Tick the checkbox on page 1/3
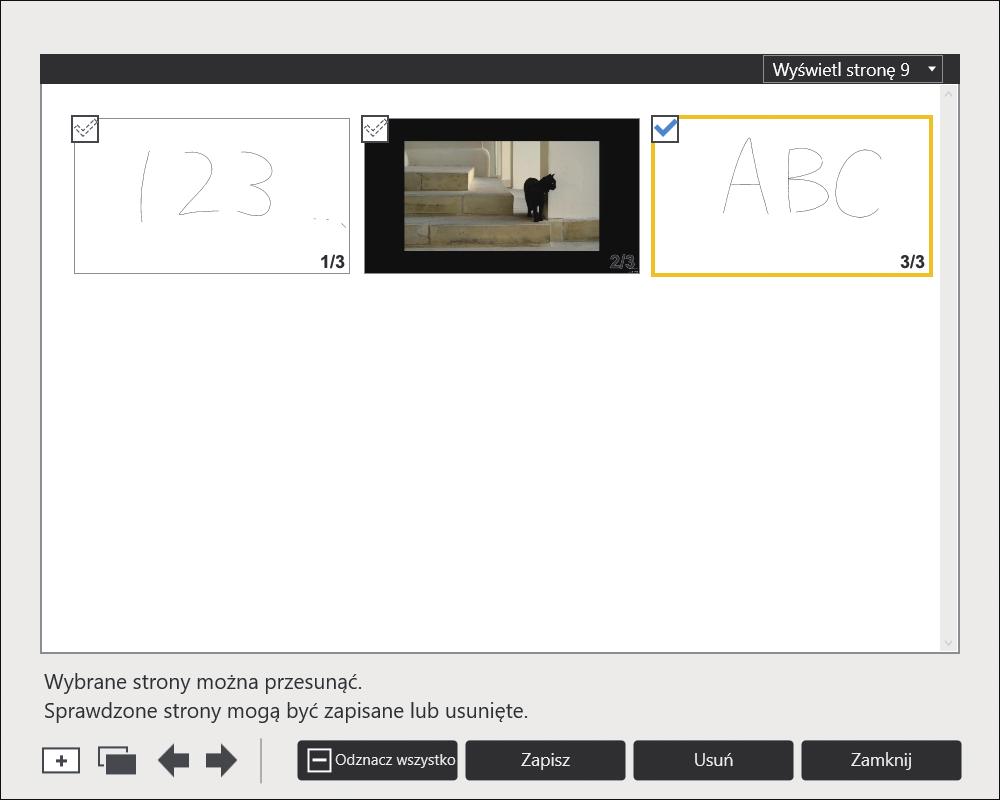 pyautogui.click(x=85, y=129)
